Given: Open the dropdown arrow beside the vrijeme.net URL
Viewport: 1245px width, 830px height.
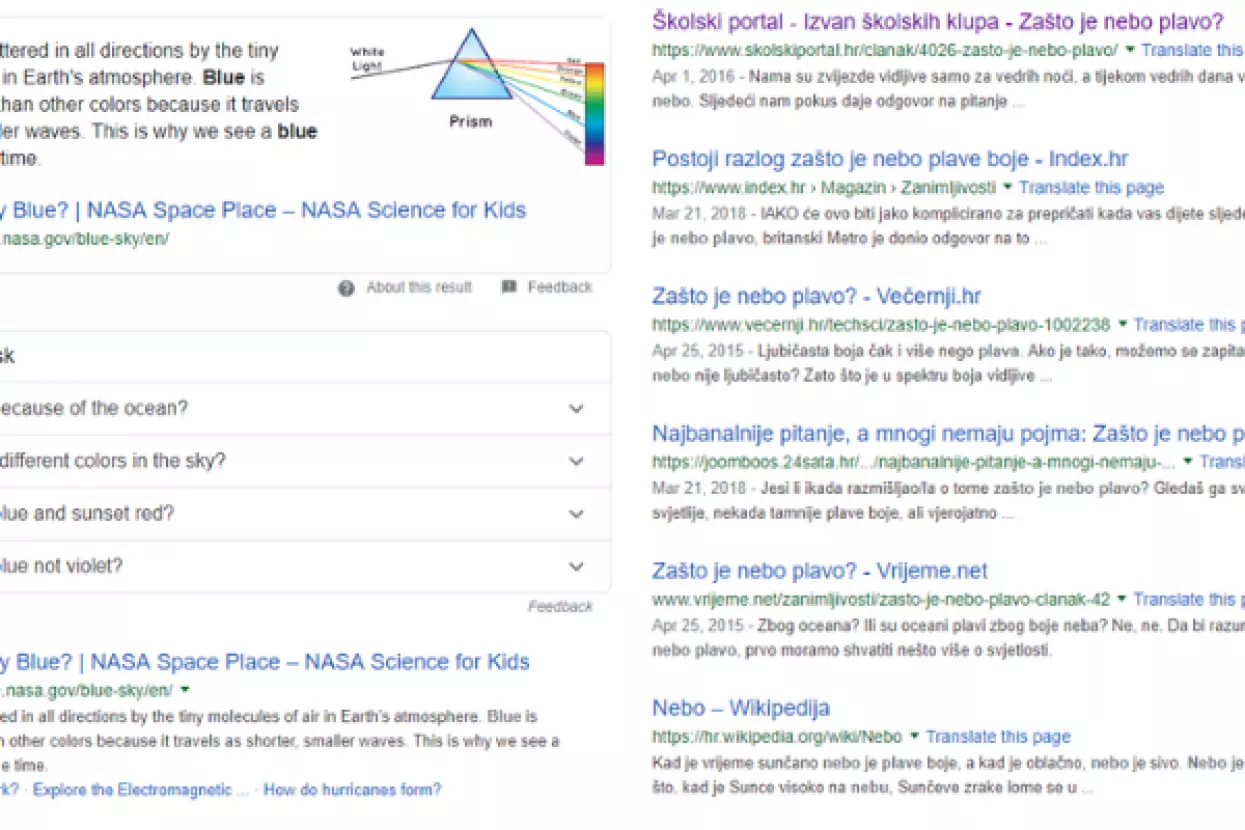Looking at the screenshot, I should [1122, 599].
